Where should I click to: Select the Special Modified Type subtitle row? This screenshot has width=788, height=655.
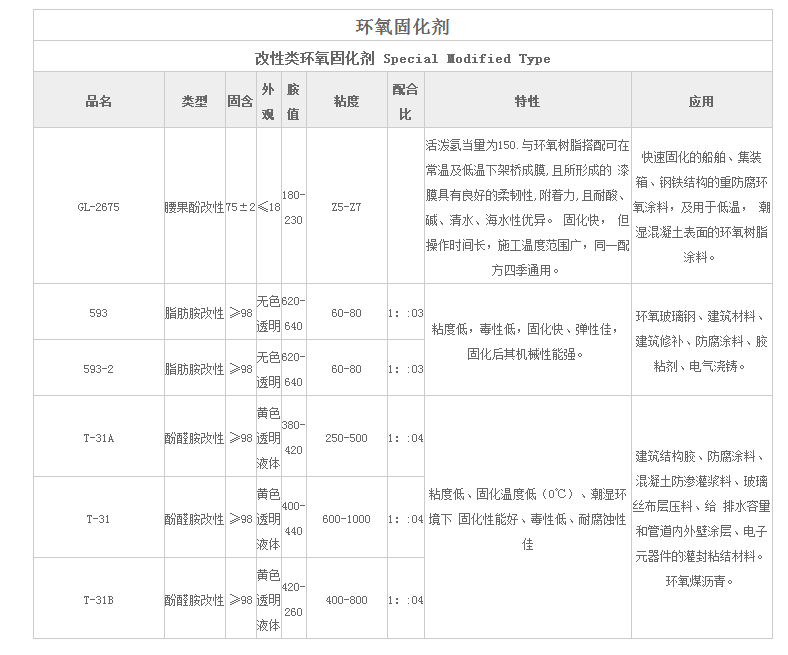coord(402,58)
